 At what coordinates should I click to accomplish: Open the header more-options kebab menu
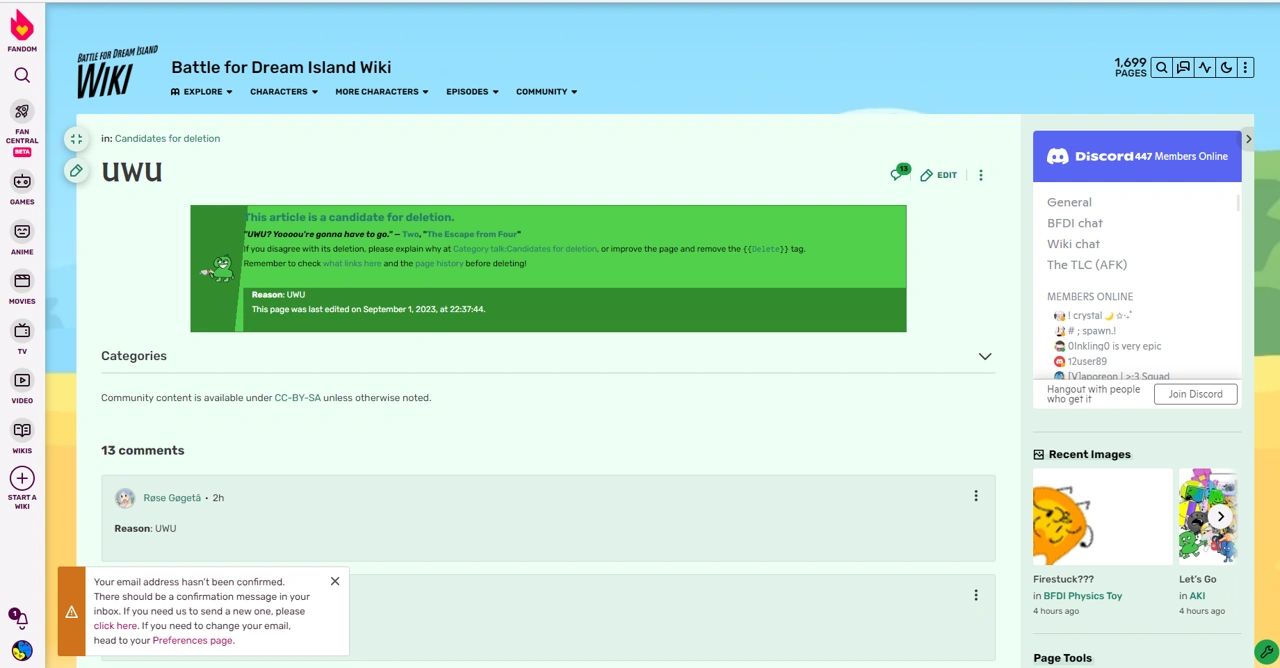pos(1245,67)
